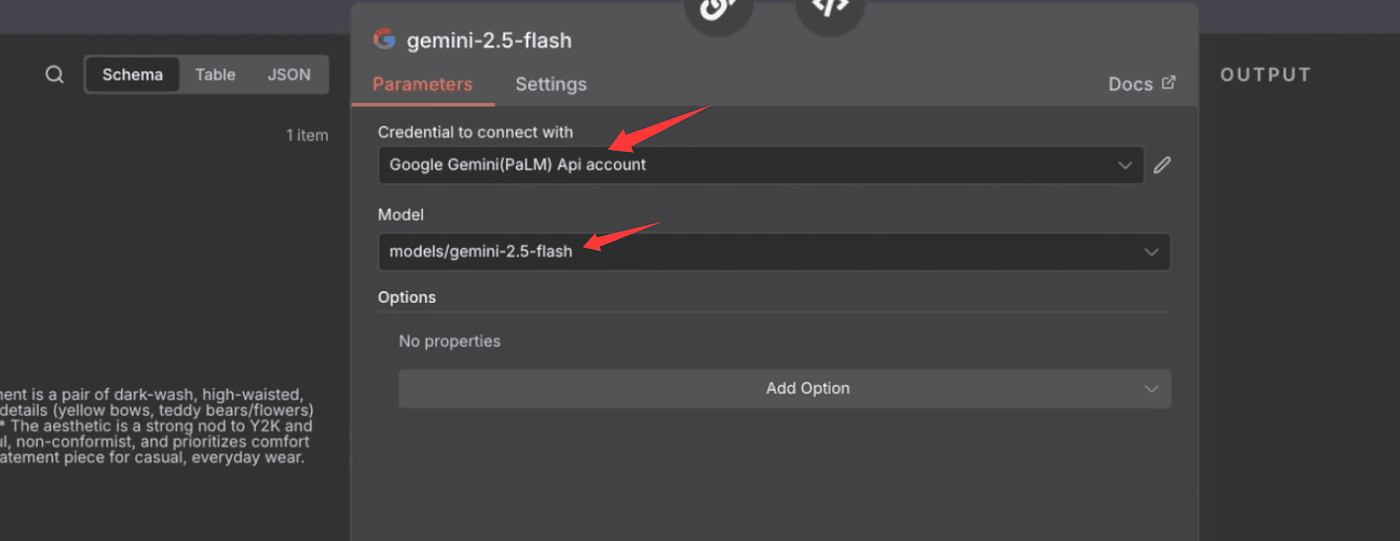
Task: Switch to the JSON view
Action: [x=289, y=75]
